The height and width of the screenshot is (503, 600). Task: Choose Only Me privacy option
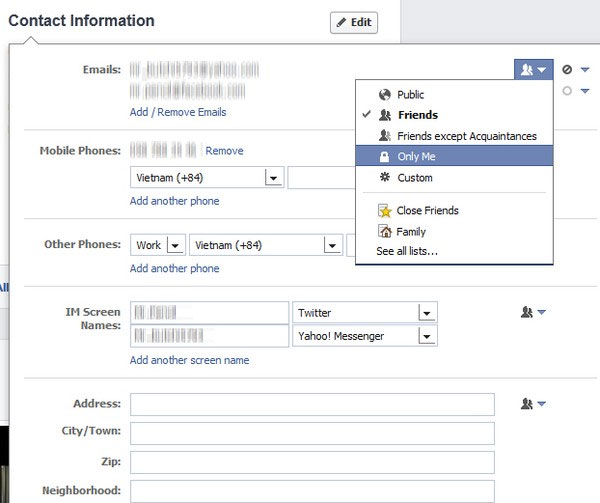click(454, 156)
